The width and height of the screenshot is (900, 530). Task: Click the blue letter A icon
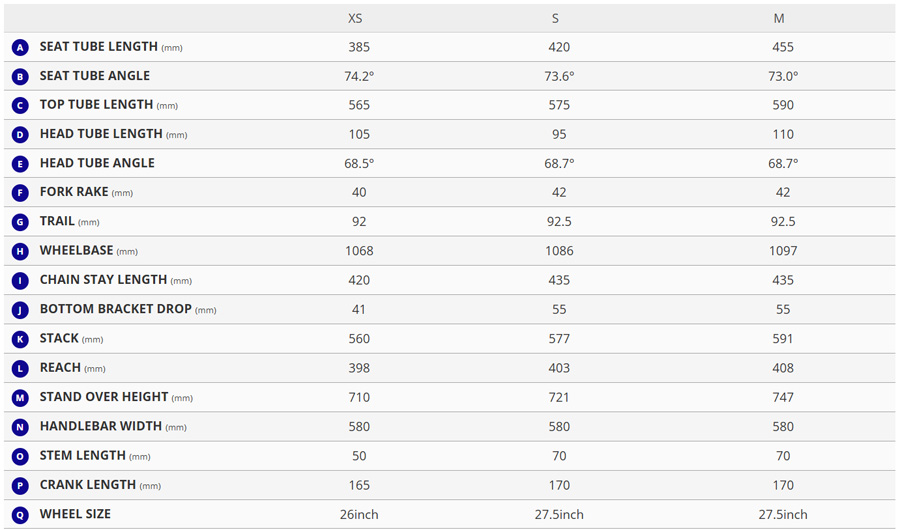coord(20,47)
